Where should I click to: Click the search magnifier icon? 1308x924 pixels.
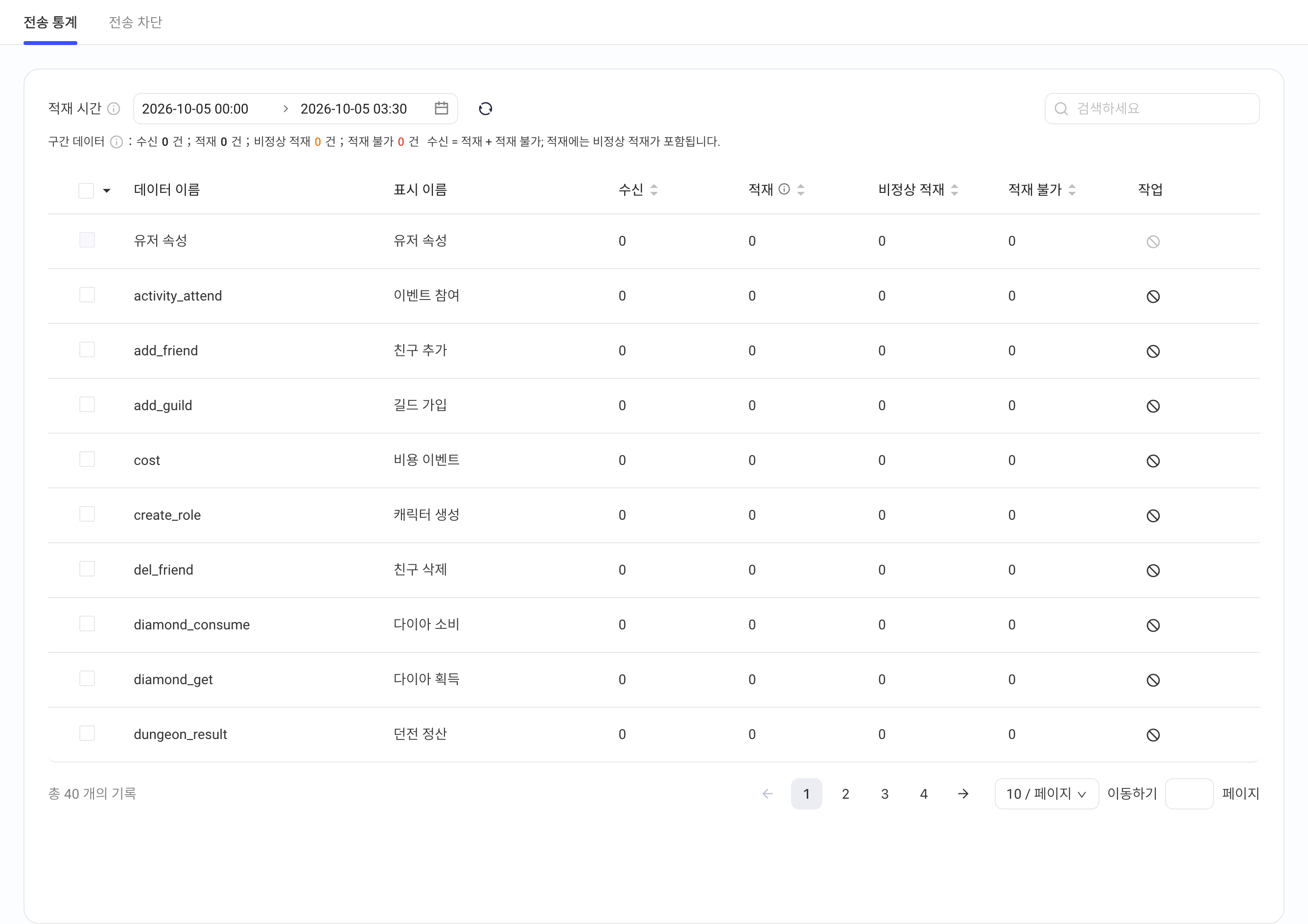(1061, 109)
